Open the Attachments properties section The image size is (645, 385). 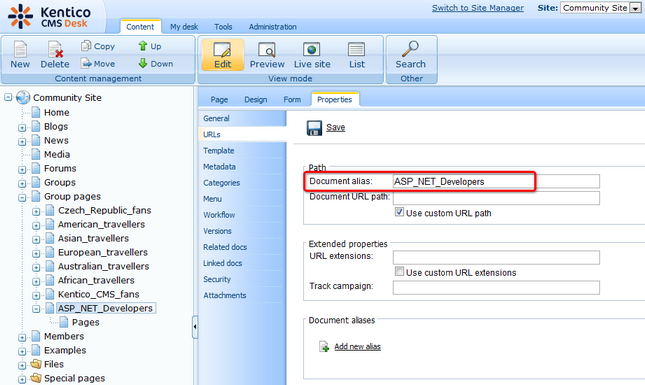click(242, 295)
